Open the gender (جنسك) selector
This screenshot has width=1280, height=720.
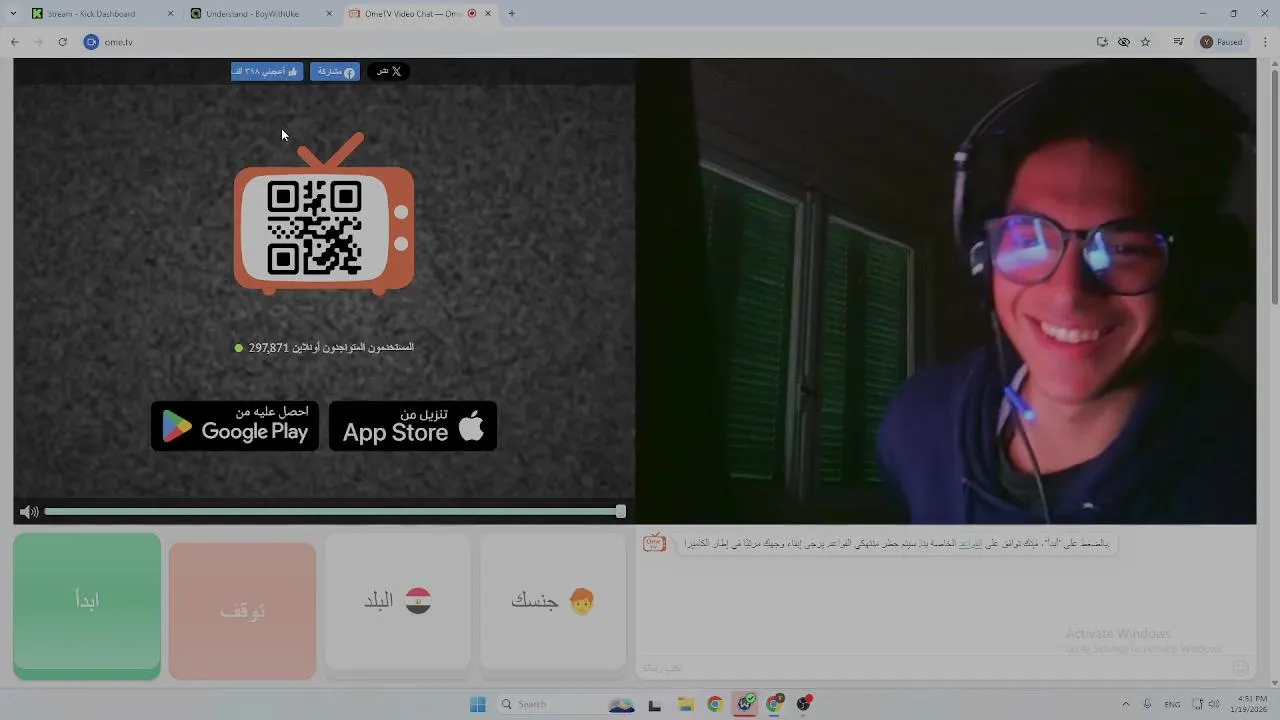pyautogui.click(x=553, y=601)
